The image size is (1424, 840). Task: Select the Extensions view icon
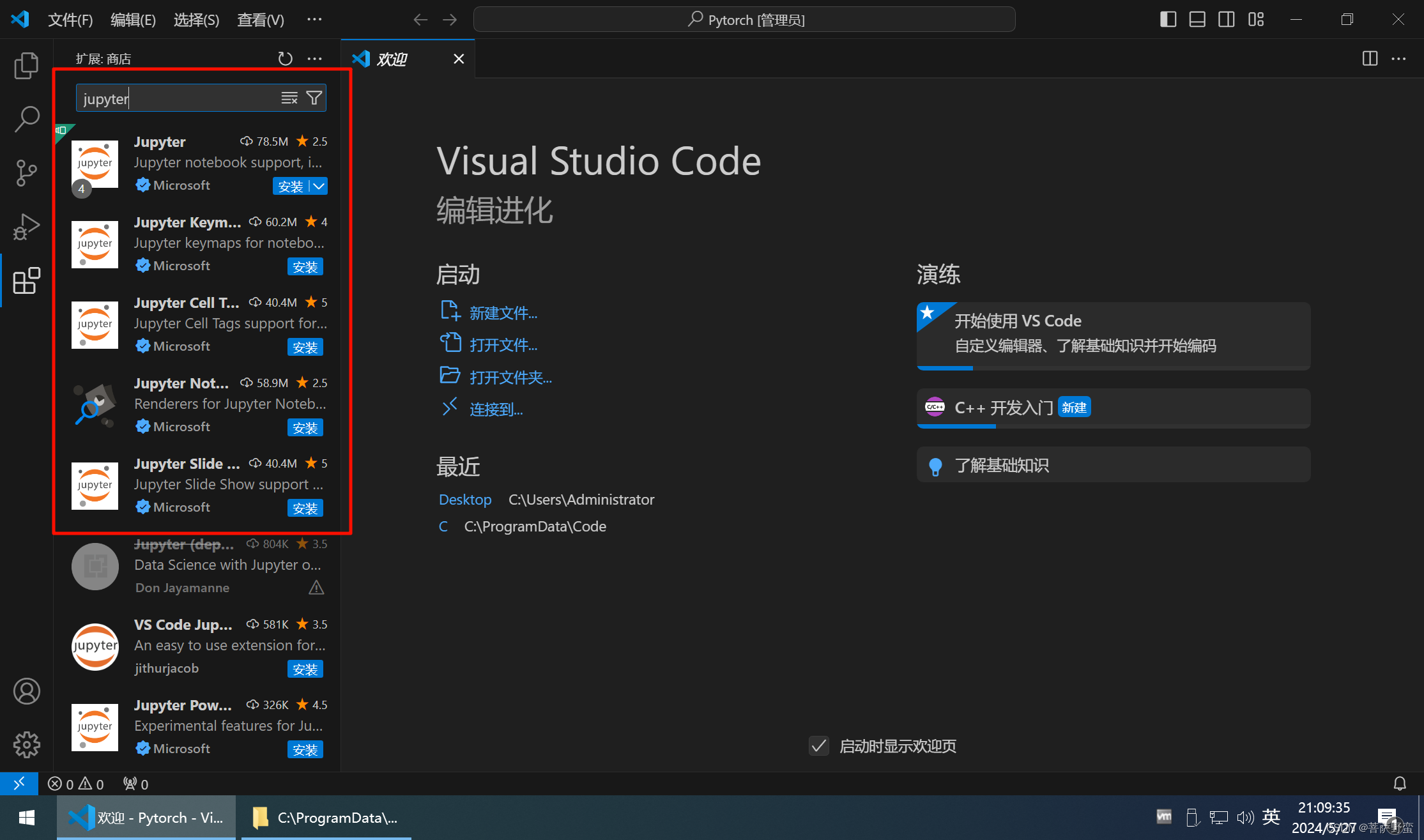pos(26,280)
